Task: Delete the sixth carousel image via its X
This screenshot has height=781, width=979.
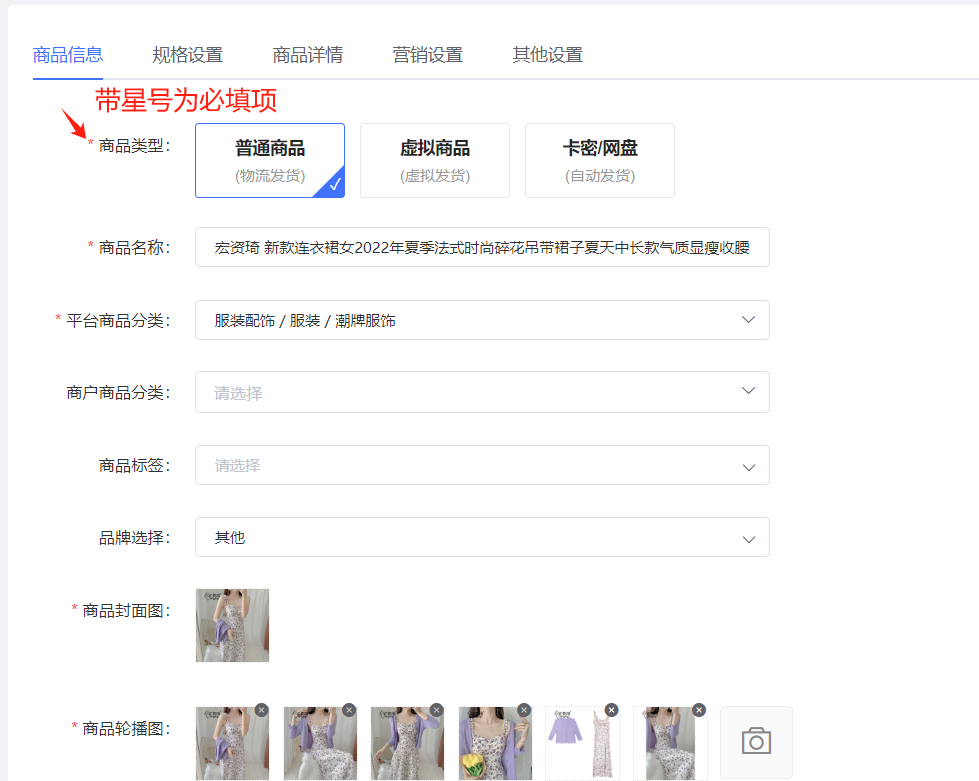Action: (x=699, y=710)
